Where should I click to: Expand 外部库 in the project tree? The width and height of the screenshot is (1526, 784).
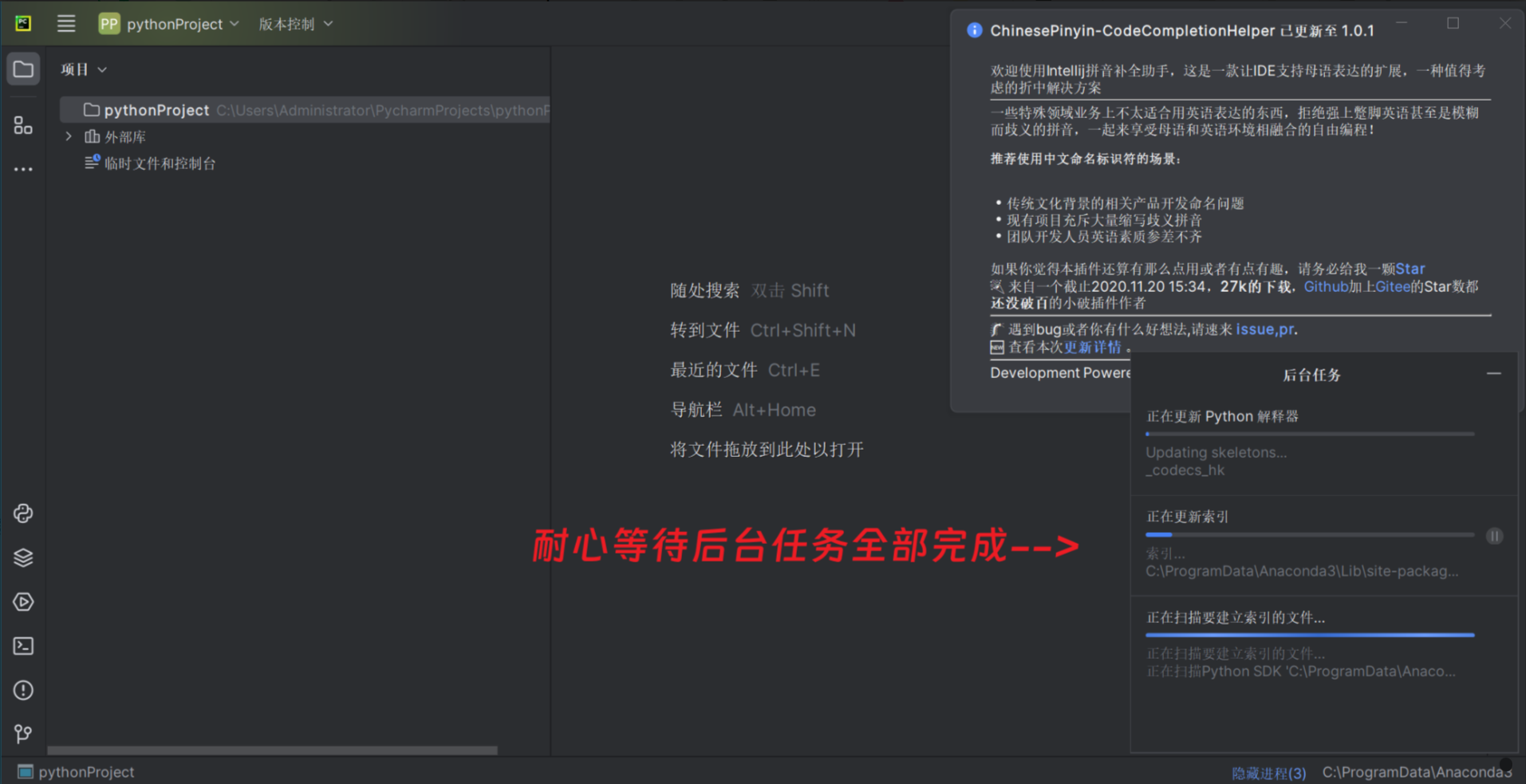(x=69, y=136)
